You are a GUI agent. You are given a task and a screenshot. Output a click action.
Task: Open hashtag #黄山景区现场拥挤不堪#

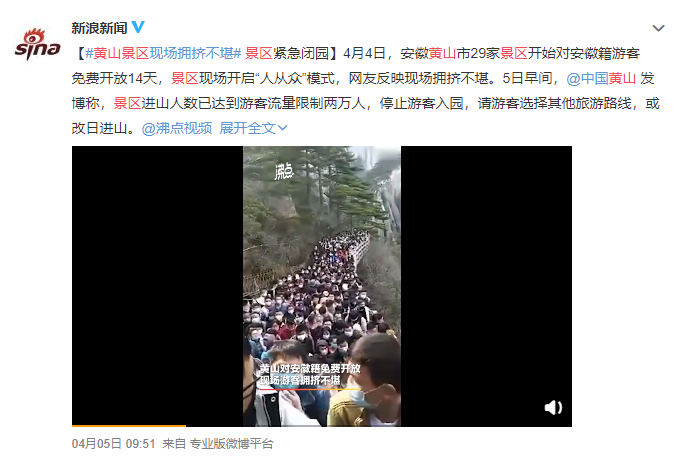163,53
